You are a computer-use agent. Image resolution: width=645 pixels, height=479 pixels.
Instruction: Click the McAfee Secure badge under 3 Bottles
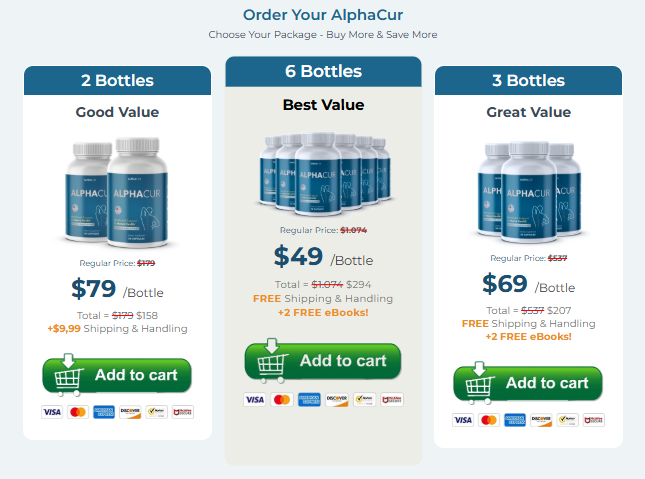[x=594, y=420]
